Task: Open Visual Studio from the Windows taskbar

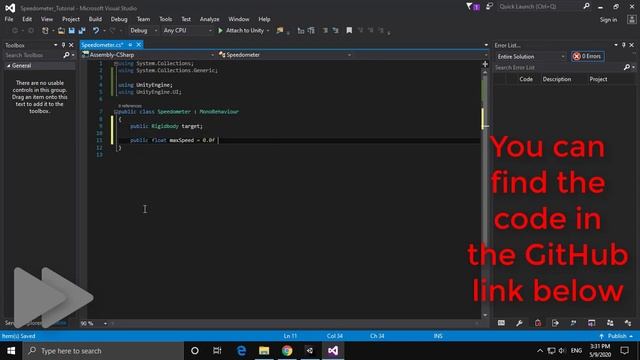Action: 333,351
